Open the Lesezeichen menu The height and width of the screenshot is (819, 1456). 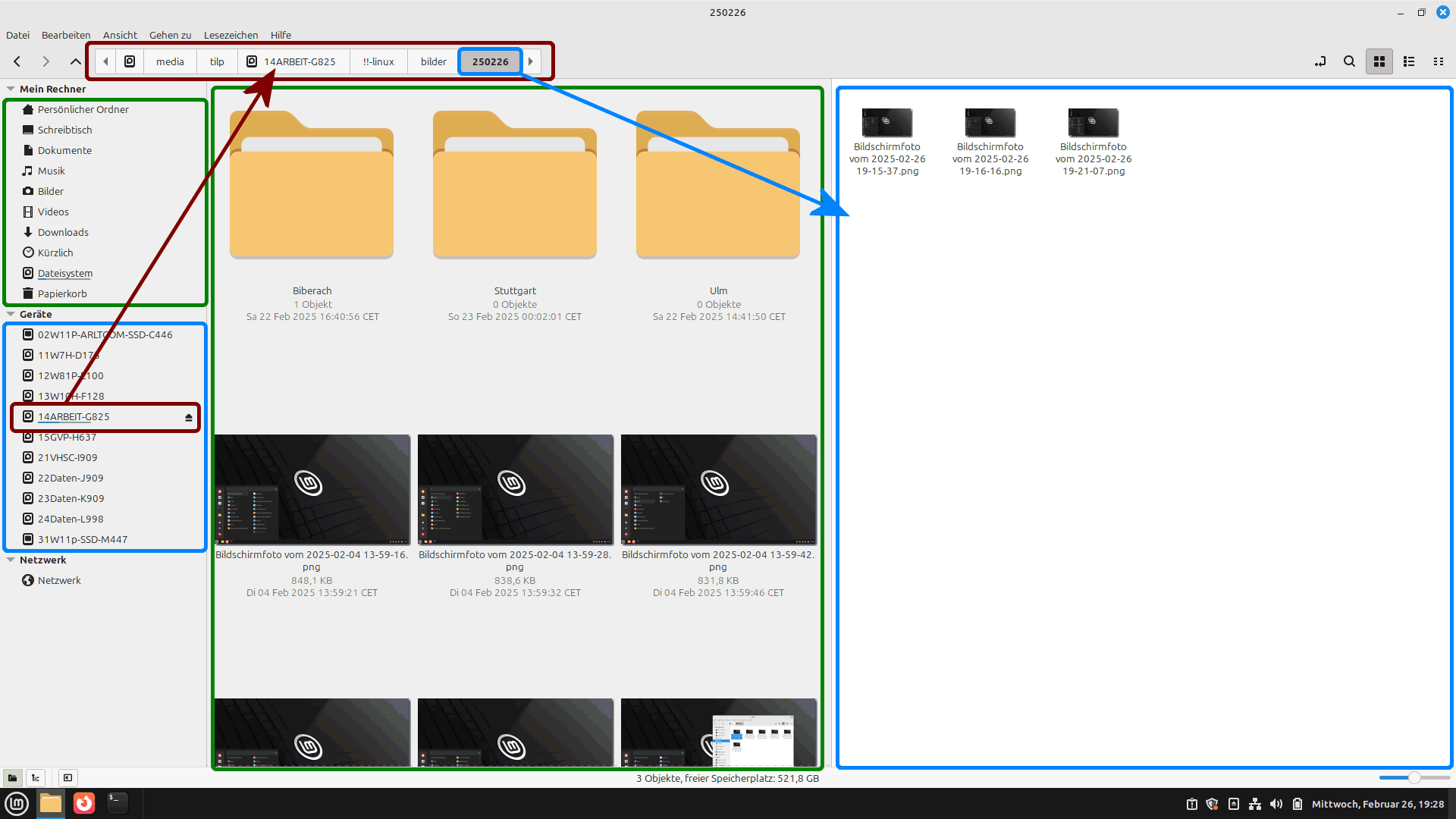pyautogui.click(x=231, y=35)
